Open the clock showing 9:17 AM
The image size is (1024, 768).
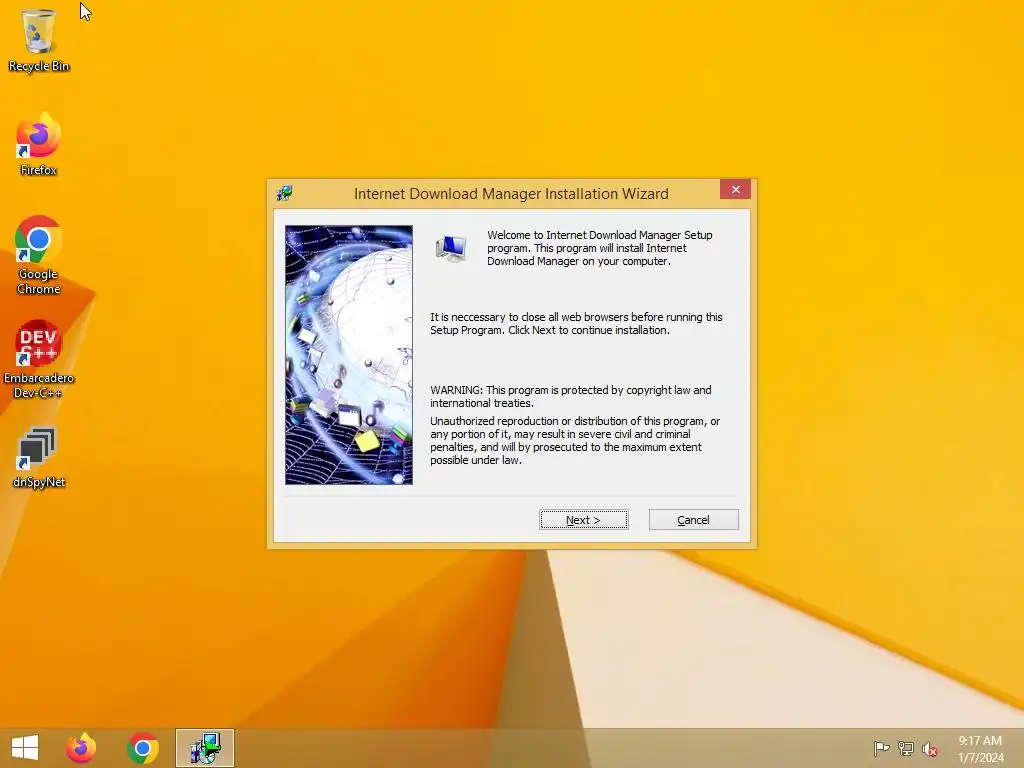(x=980, y=749)
